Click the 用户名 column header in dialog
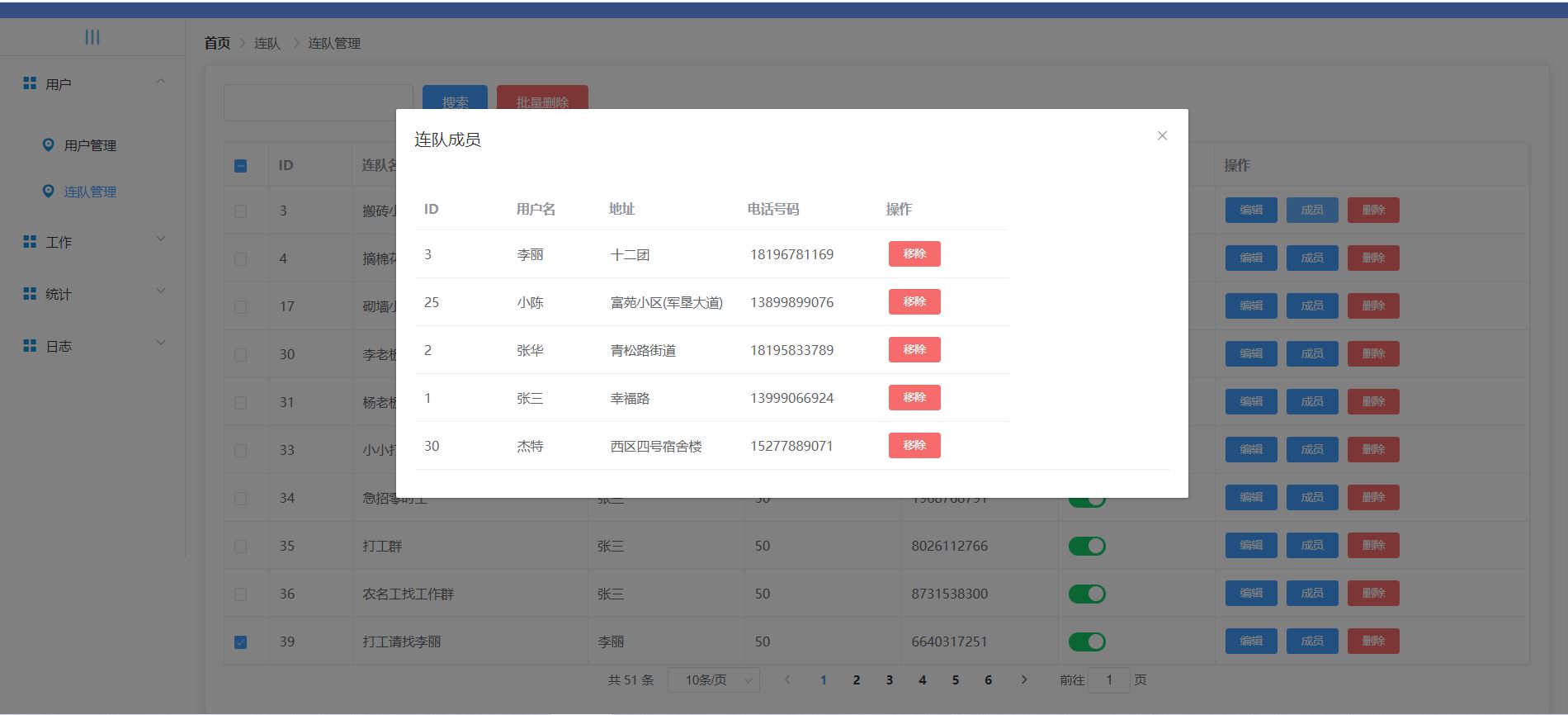 point(536,209)
